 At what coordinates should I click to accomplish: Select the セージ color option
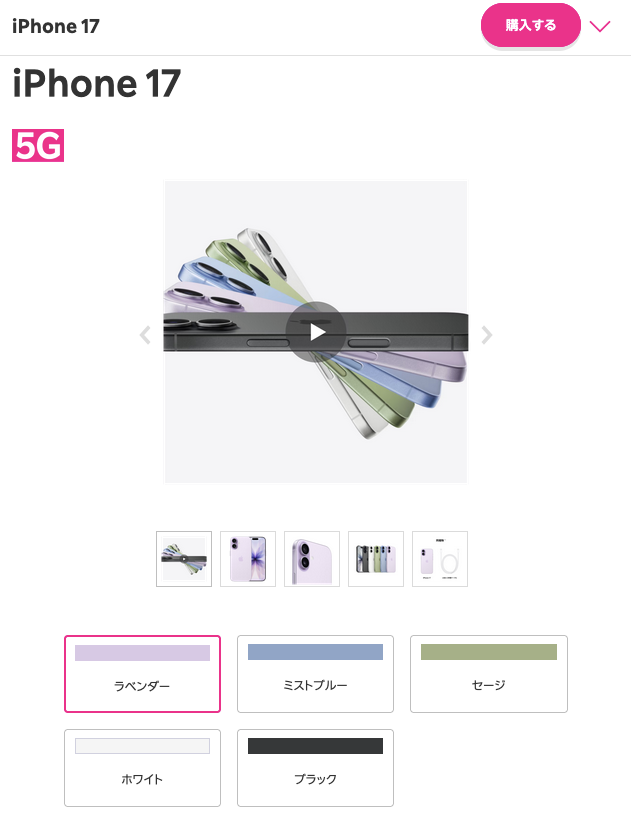pyautogui.click(x=489, y=674)
